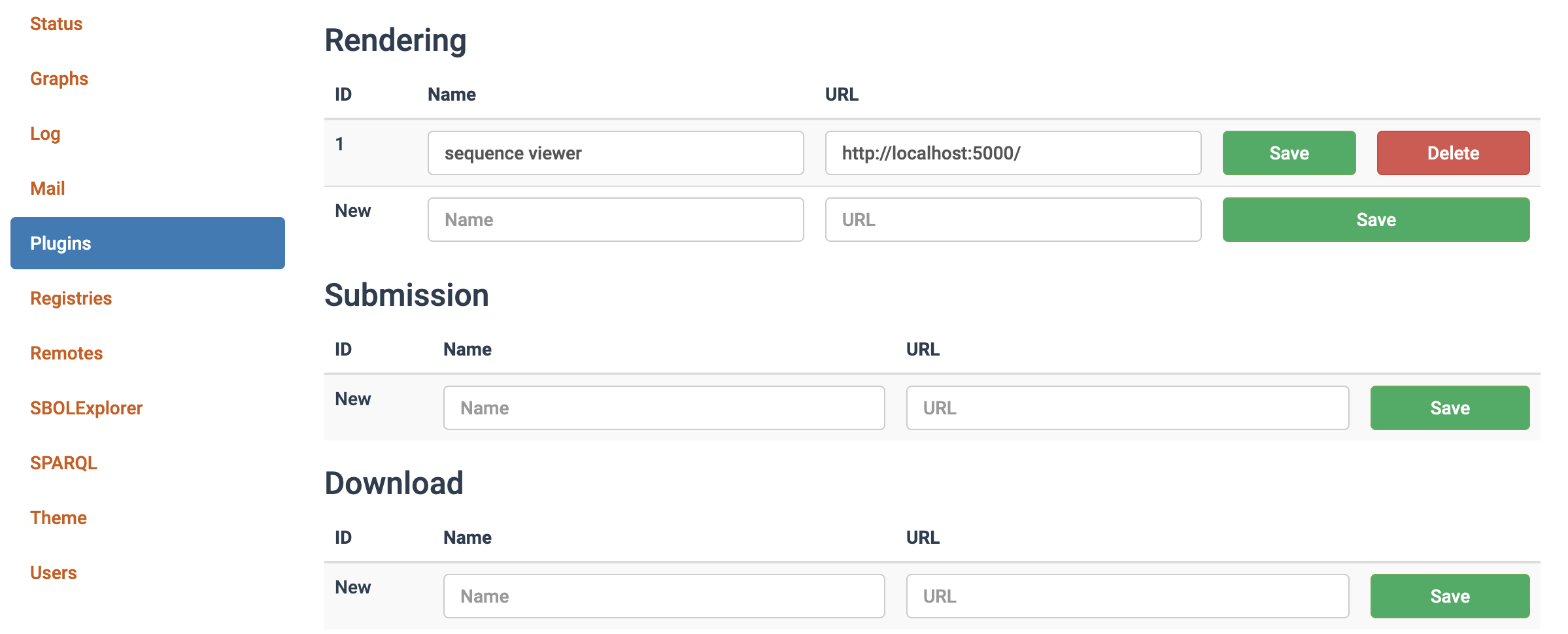Open the Registries page
This screenshot has height=634, width=1568.
point(71,298)
